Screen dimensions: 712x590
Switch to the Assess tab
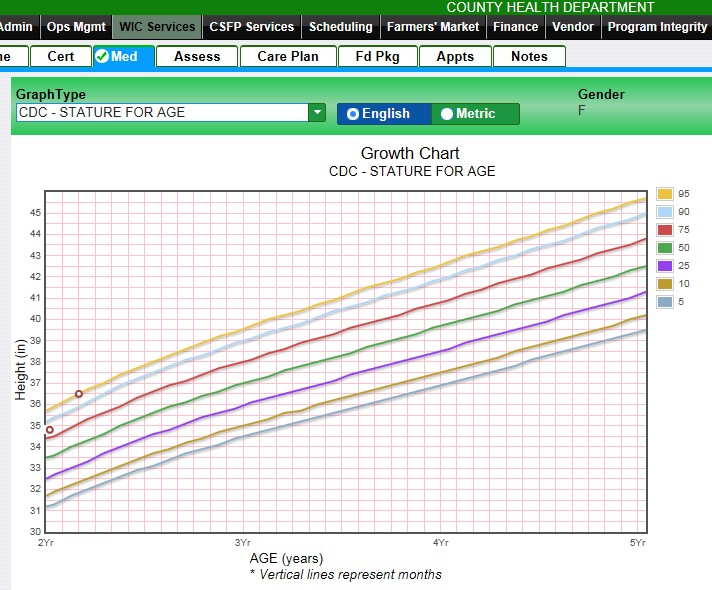coord(197,57)
